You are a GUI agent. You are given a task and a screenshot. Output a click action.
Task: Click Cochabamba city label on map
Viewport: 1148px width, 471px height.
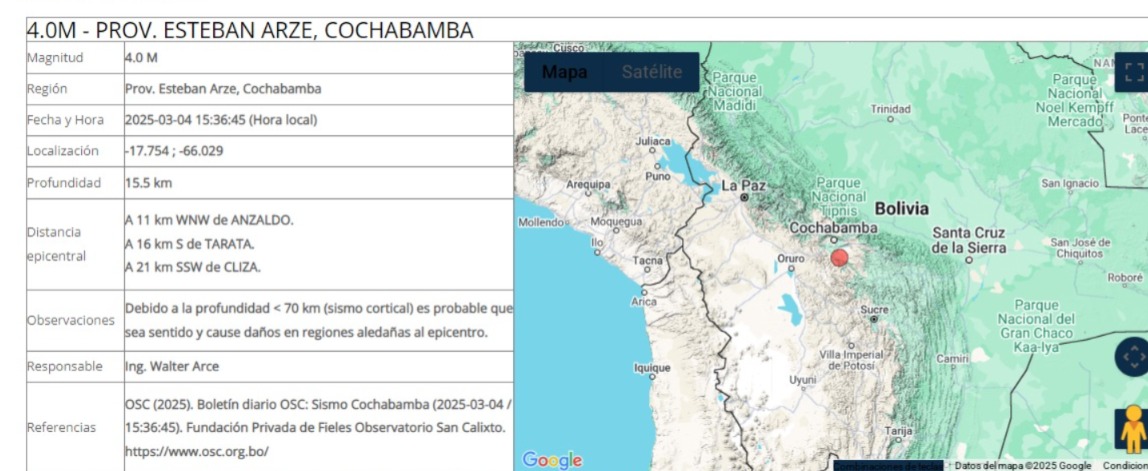pyautogui.click(x=832, y=228)
